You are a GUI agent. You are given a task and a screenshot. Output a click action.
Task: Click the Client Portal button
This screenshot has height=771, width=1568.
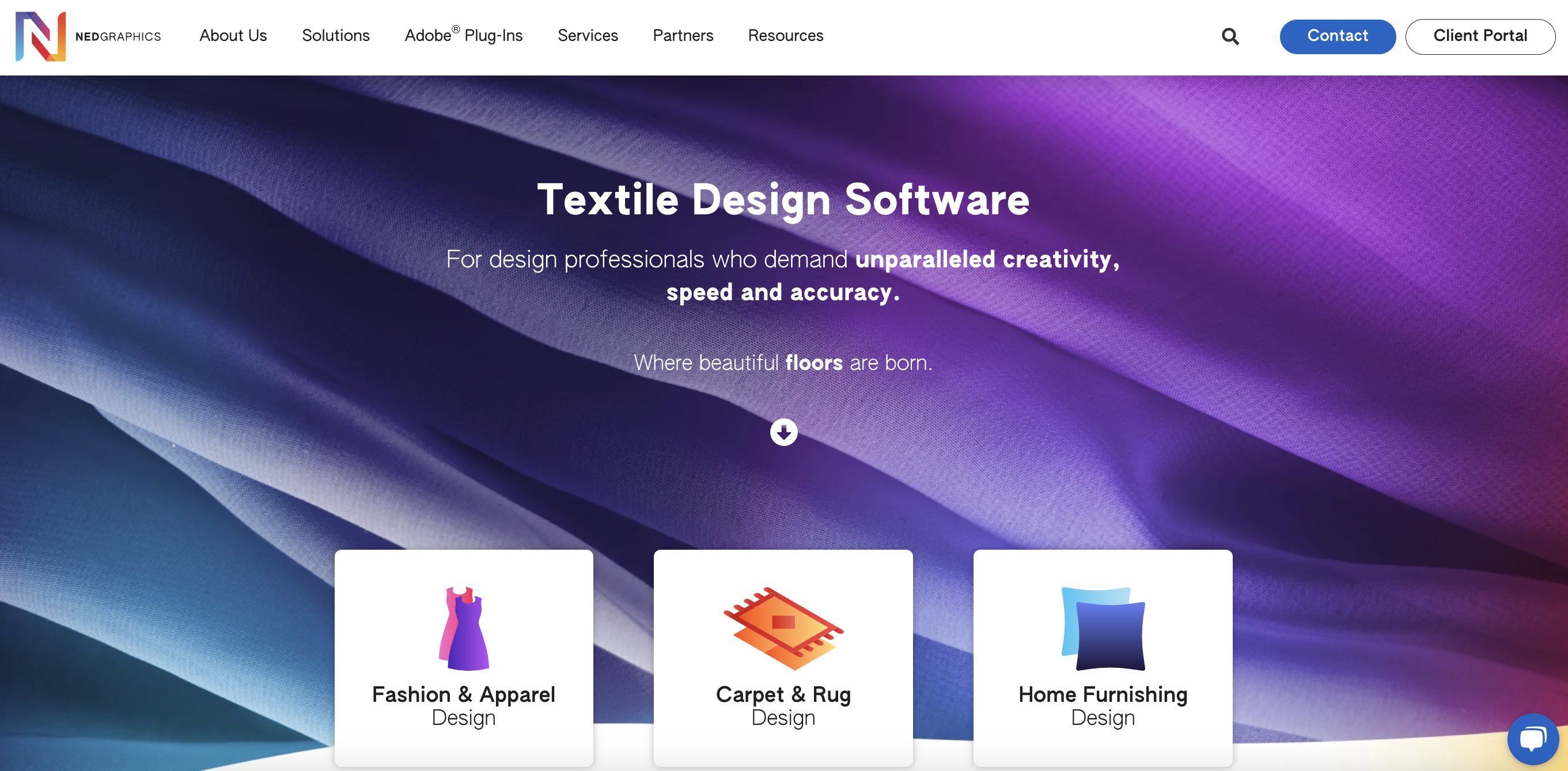click(x=1480, y=36)
